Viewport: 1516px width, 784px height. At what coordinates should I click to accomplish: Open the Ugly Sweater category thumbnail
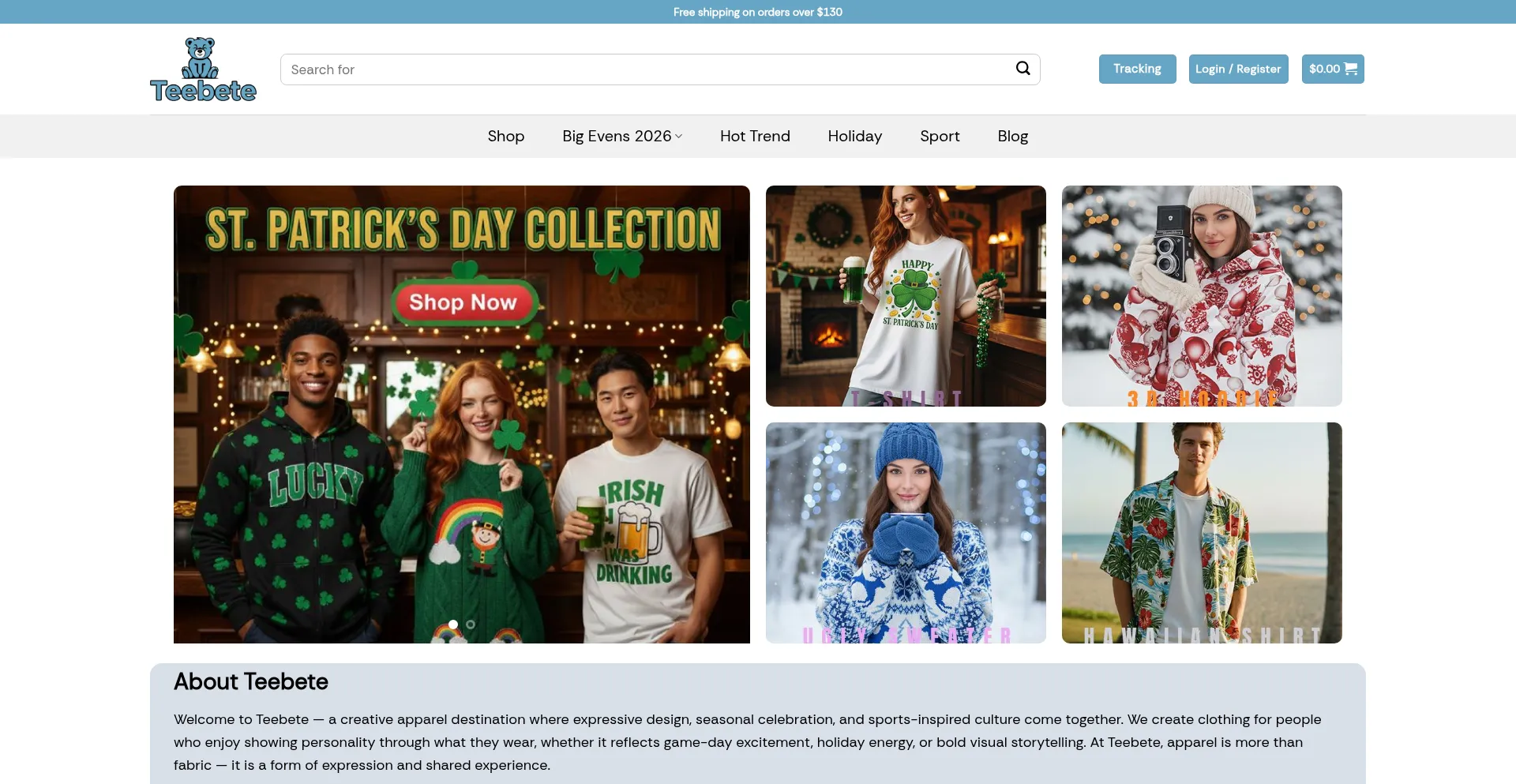tap(906, 533)
